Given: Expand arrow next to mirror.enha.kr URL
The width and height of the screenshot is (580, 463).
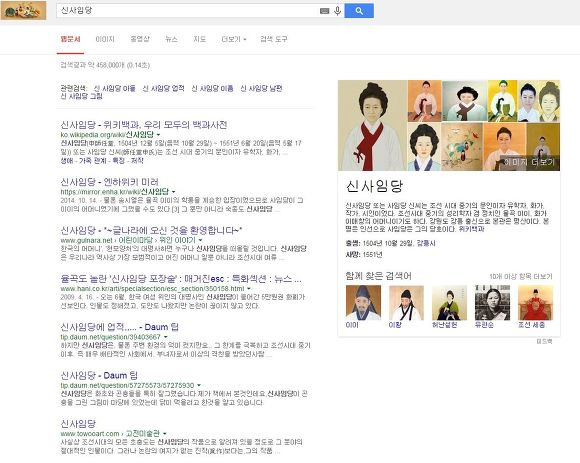Looking at the screenshot, I should 173,192.
